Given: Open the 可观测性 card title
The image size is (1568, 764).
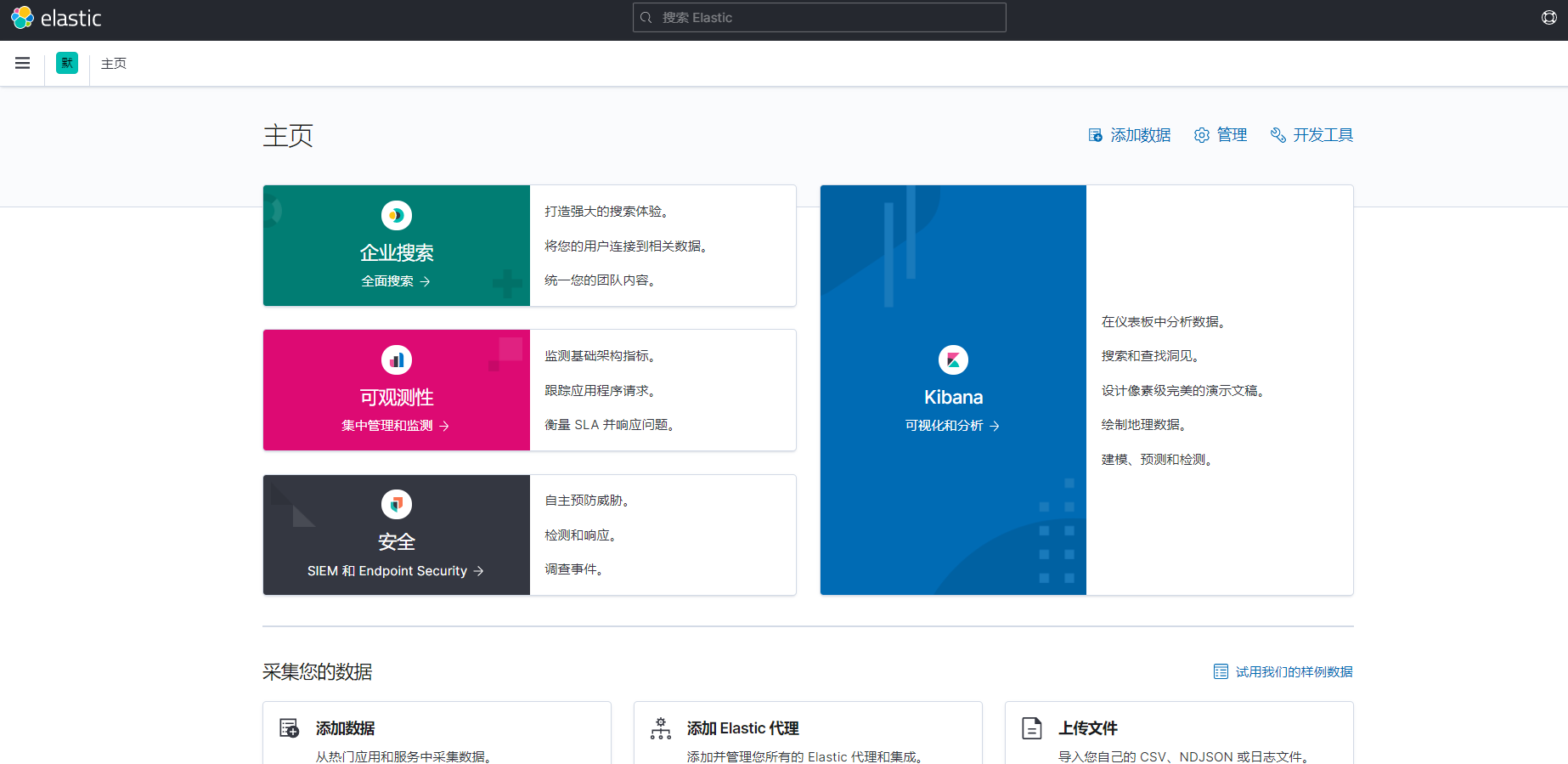Looking at the screenshot, I should coord(397,398).
